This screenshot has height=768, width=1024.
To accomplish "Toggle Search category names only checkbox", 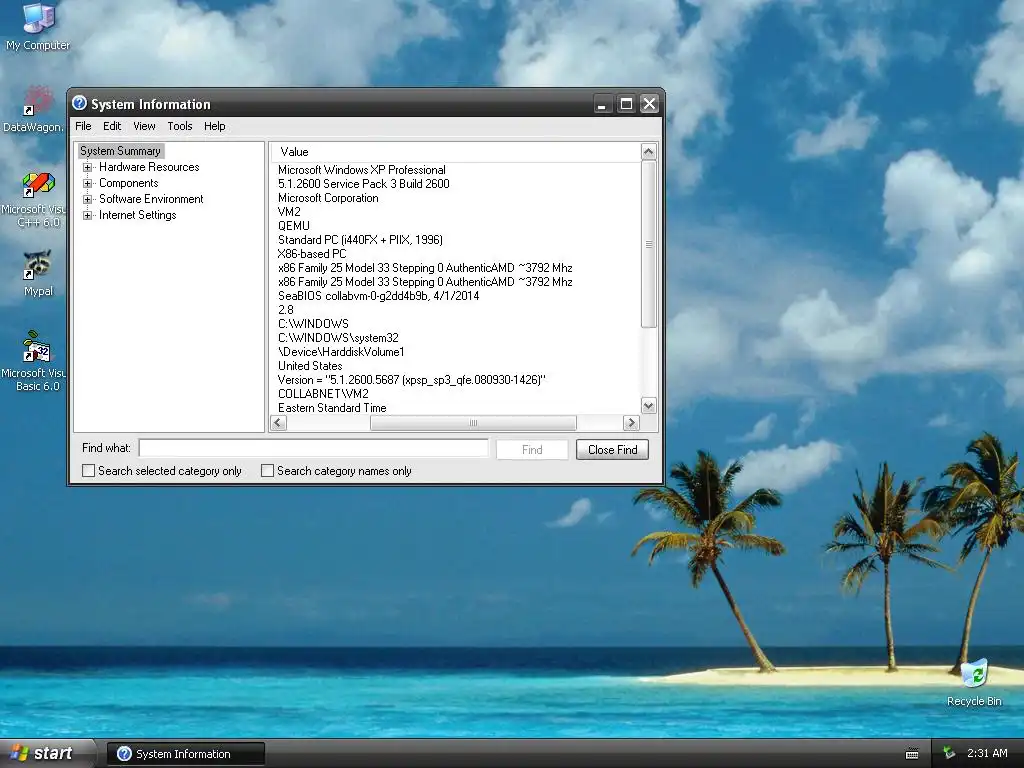I will pos(267,470).
